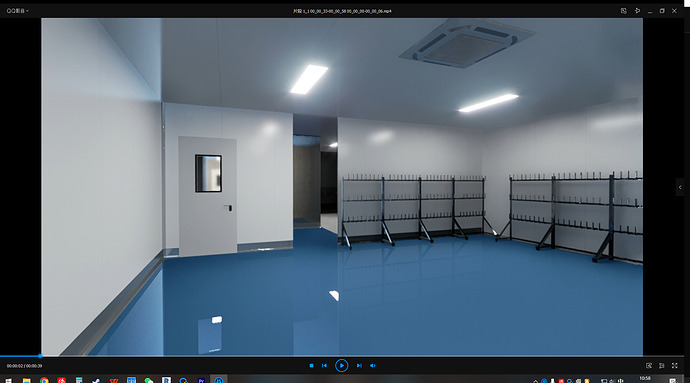Show hidden system tray icons

coord(536,381)
